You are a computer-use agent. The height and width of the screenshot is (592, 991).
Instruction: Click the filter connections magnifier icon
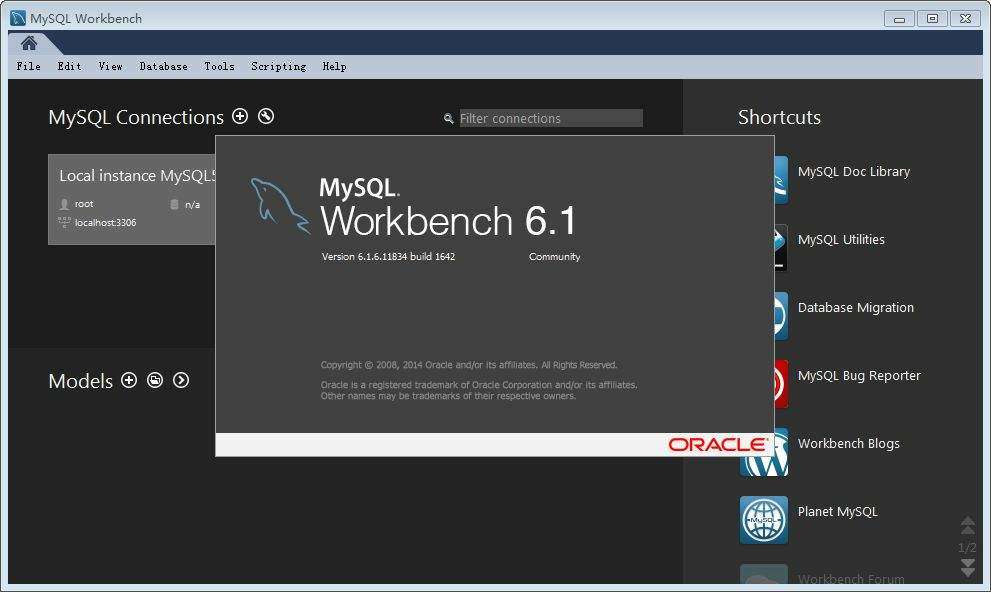pos(449,118)
